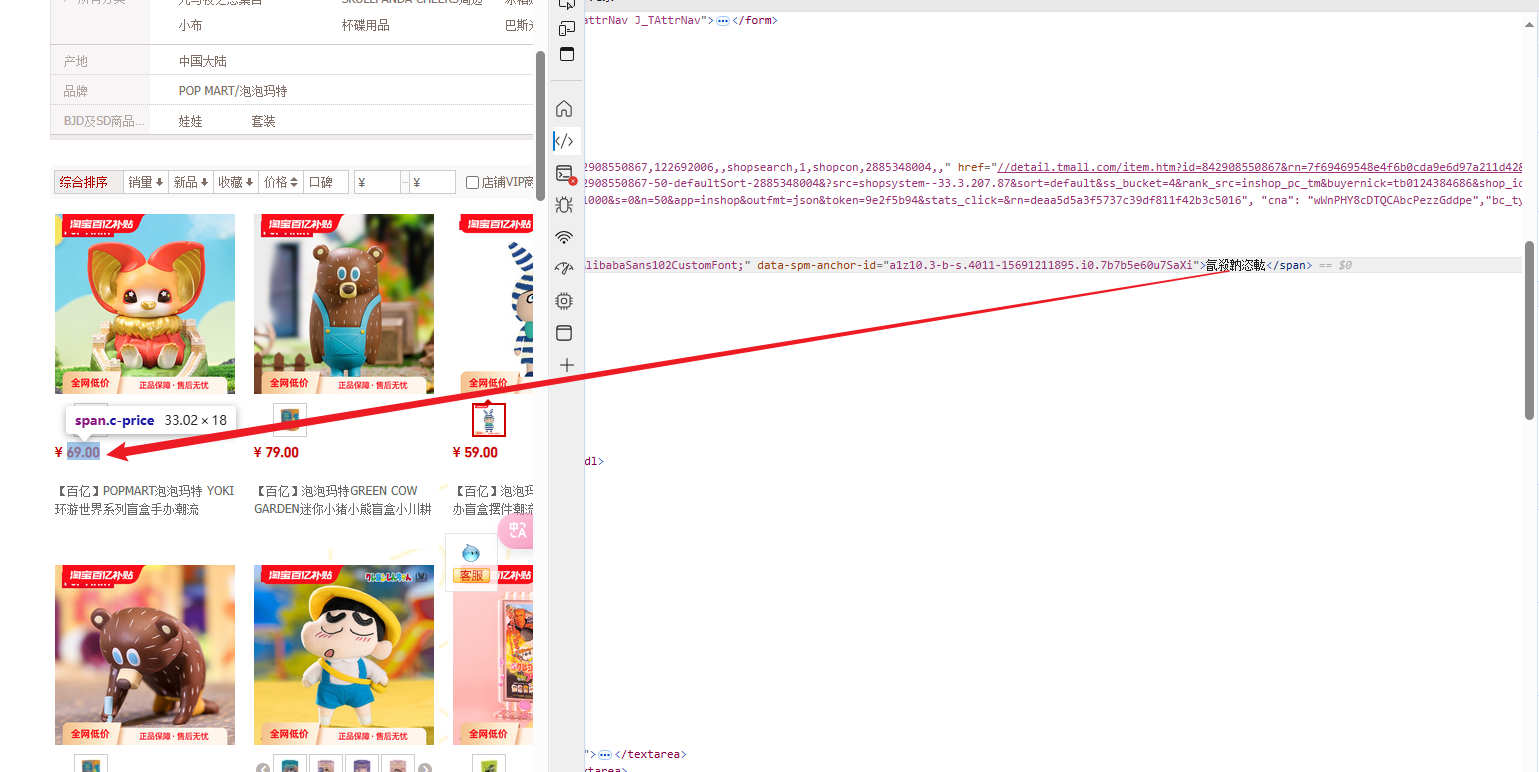Click the right arrow of variant carousel

pos(425,769)
